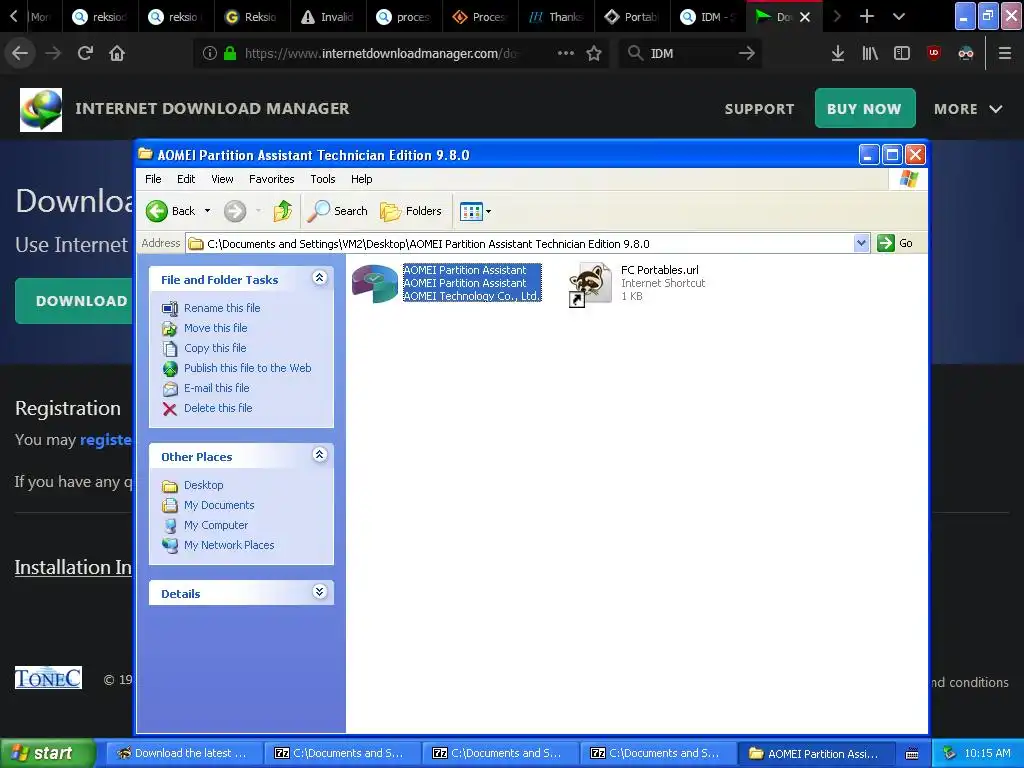Screen dimensions: 1024x768
Task: Collapse the Other Places panel
Action: click(319, 455)
